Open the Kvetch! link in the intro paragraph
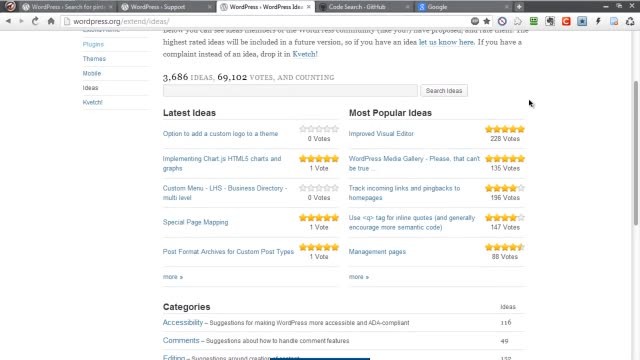The image size is (640, 360). [305, 54]
